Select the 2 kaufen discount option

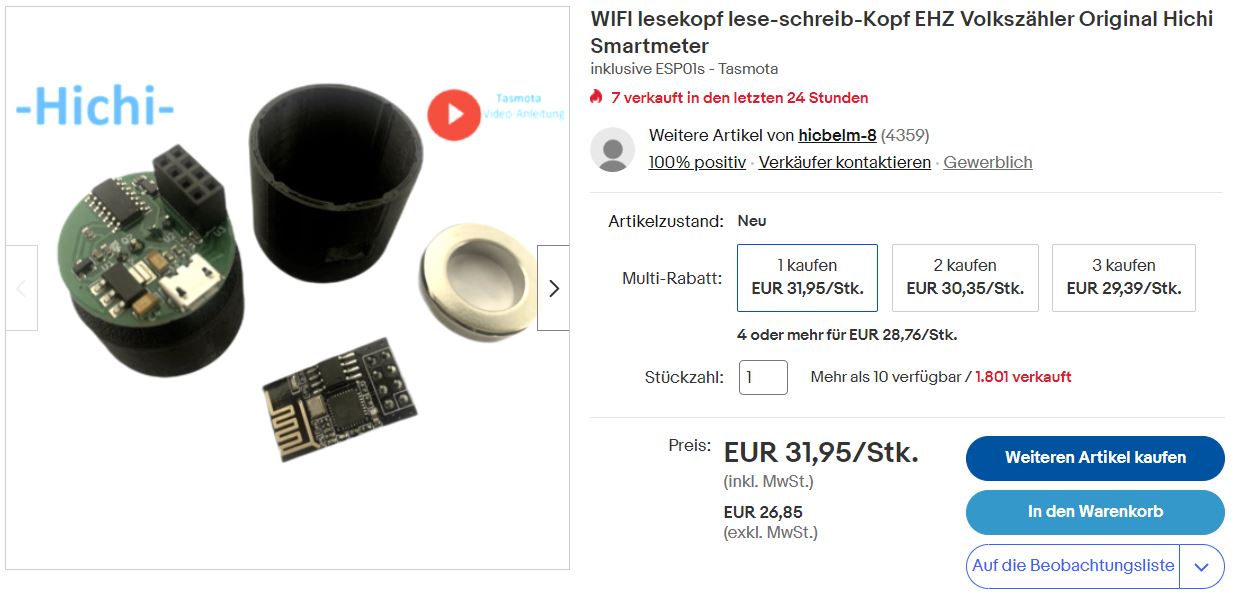click(965, 278)
